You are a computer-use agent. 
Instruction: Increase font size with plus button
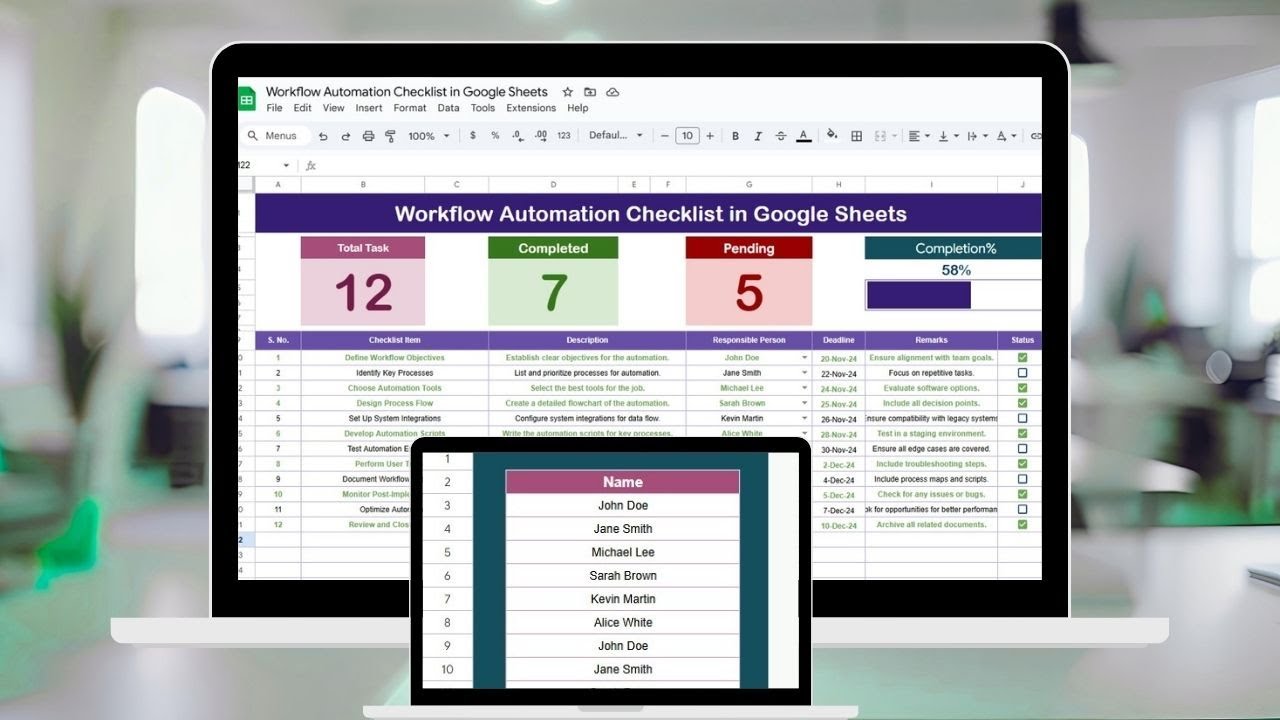(x=710, y=136)
